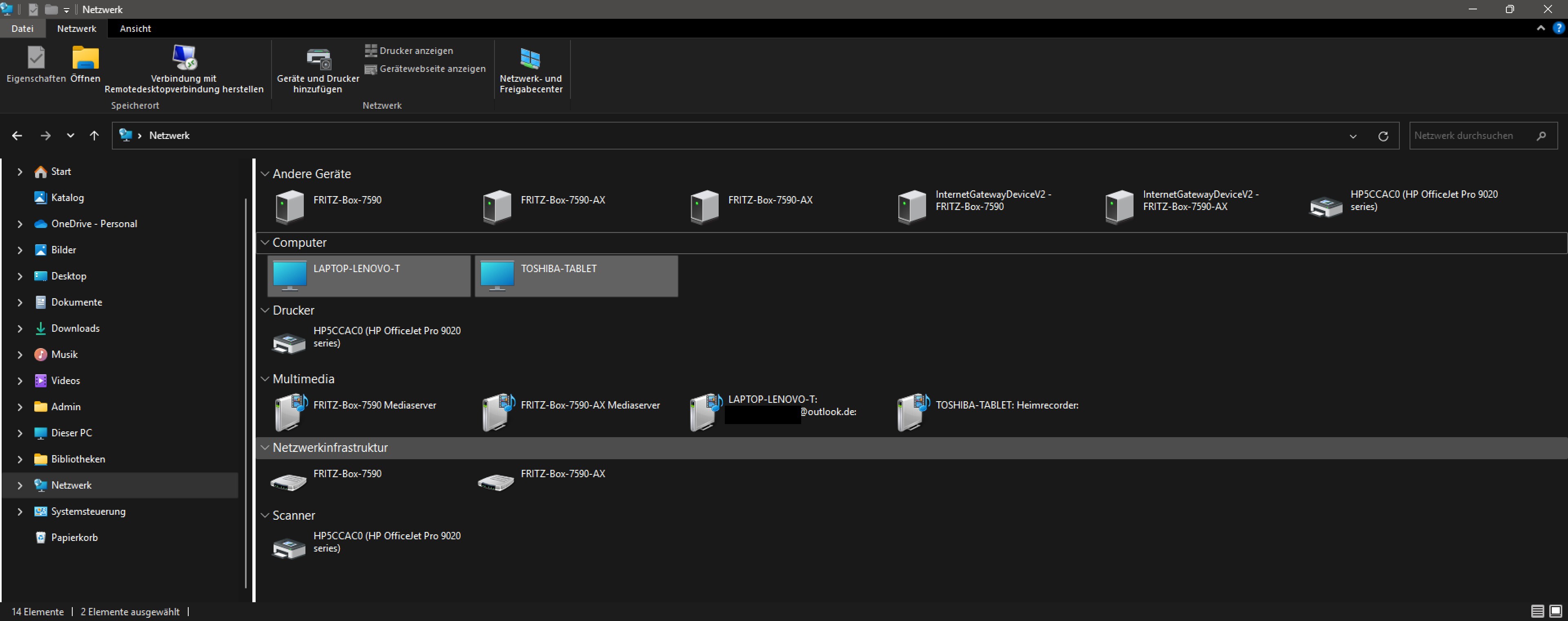The height and width of the screenshot is (621, 1568).
Task: Switch to large icons view
Action: 1555,611
